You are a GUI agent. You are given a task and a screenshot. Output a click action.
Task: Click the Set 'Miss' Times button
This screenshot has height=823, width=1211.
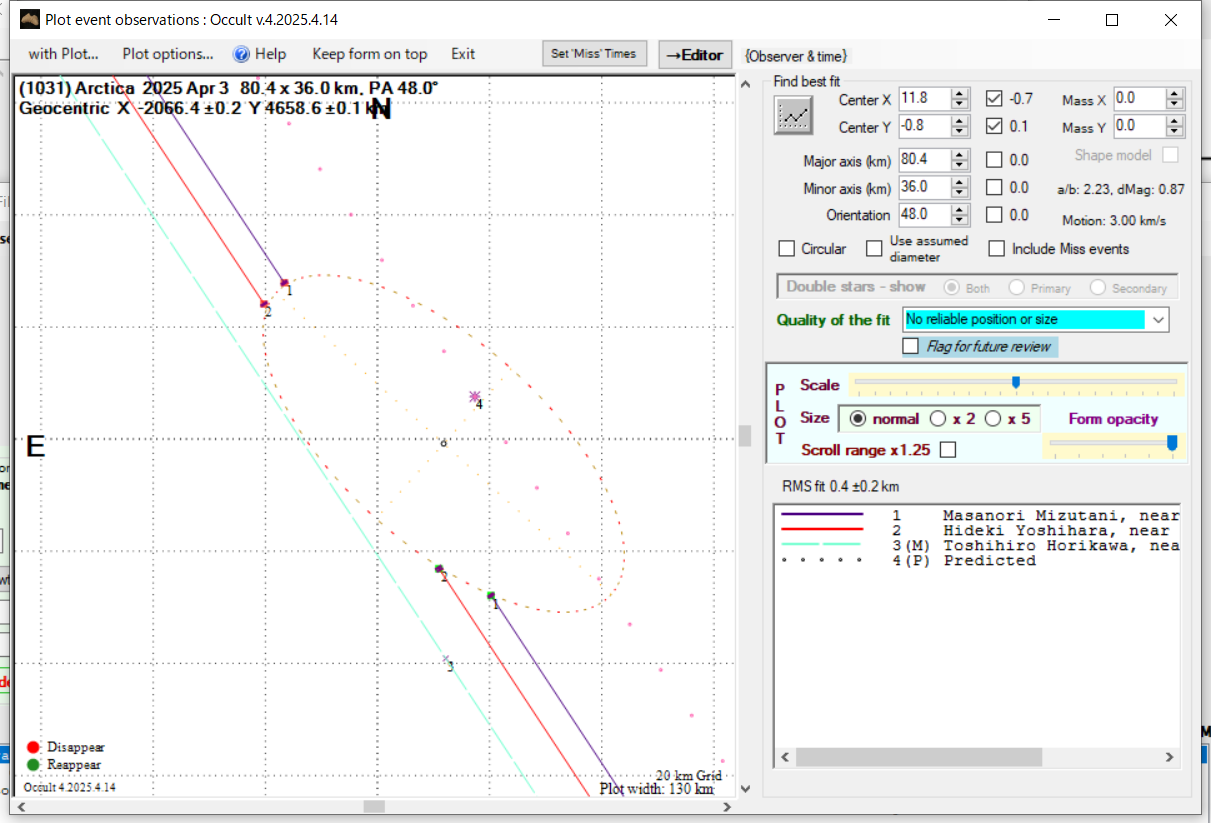pyautogui.click(x=595, y=54)
